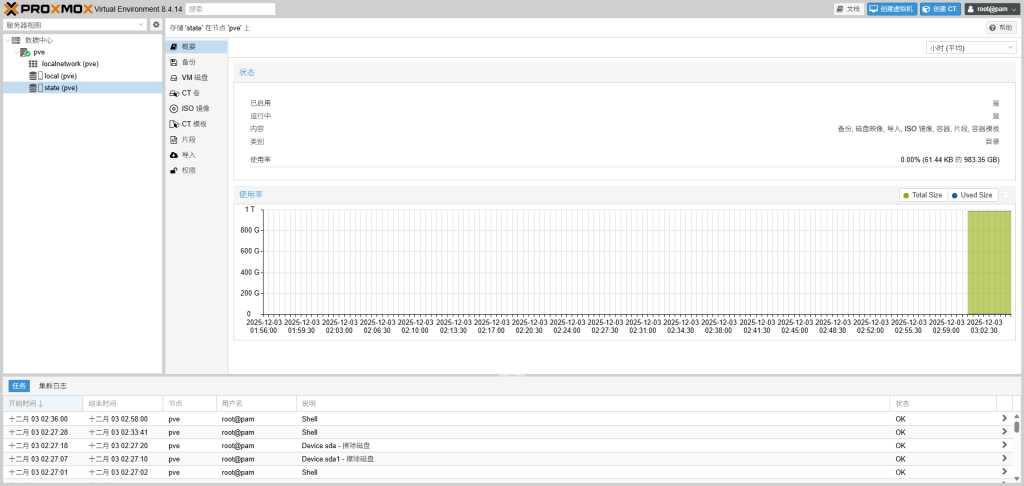Viewport: 1024px width, 486px height.
Task: Click the 创建虚拟机 button
Action: tap(892, 9)
